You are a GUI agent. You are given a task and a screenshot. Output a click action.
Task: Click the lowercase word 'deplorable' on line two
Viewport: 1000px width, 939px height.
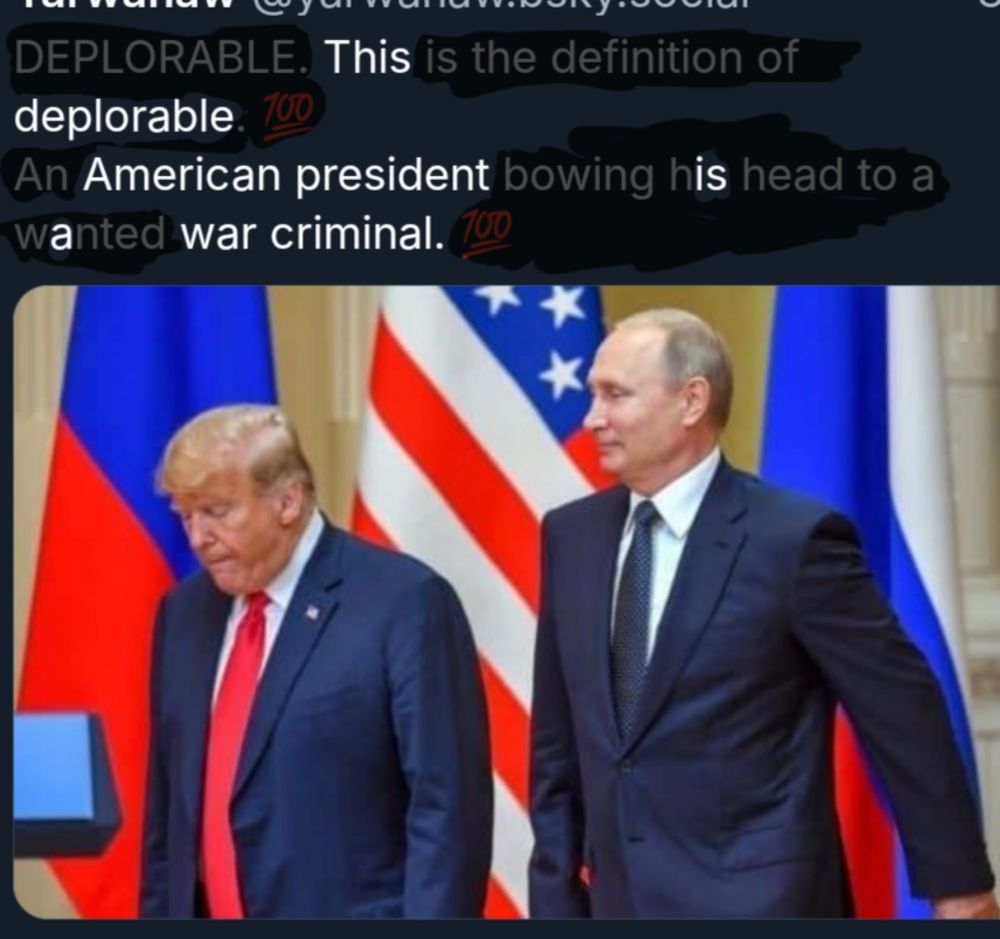click(124, 116)
